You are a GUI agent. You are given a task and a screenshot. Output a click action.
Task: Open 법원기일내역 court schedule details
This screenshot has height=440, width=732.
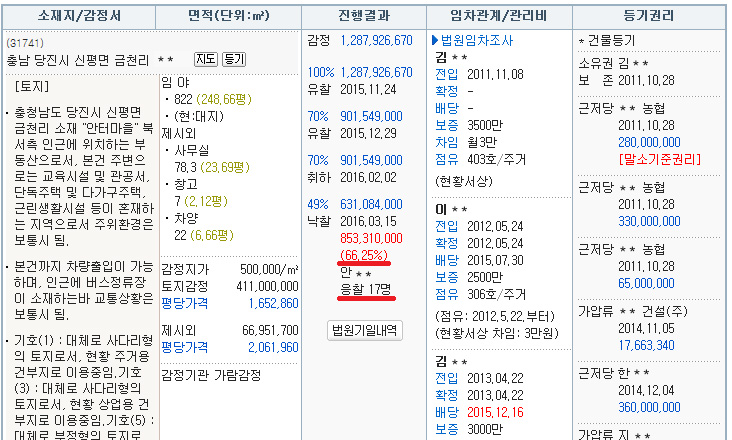pos(365,330)
